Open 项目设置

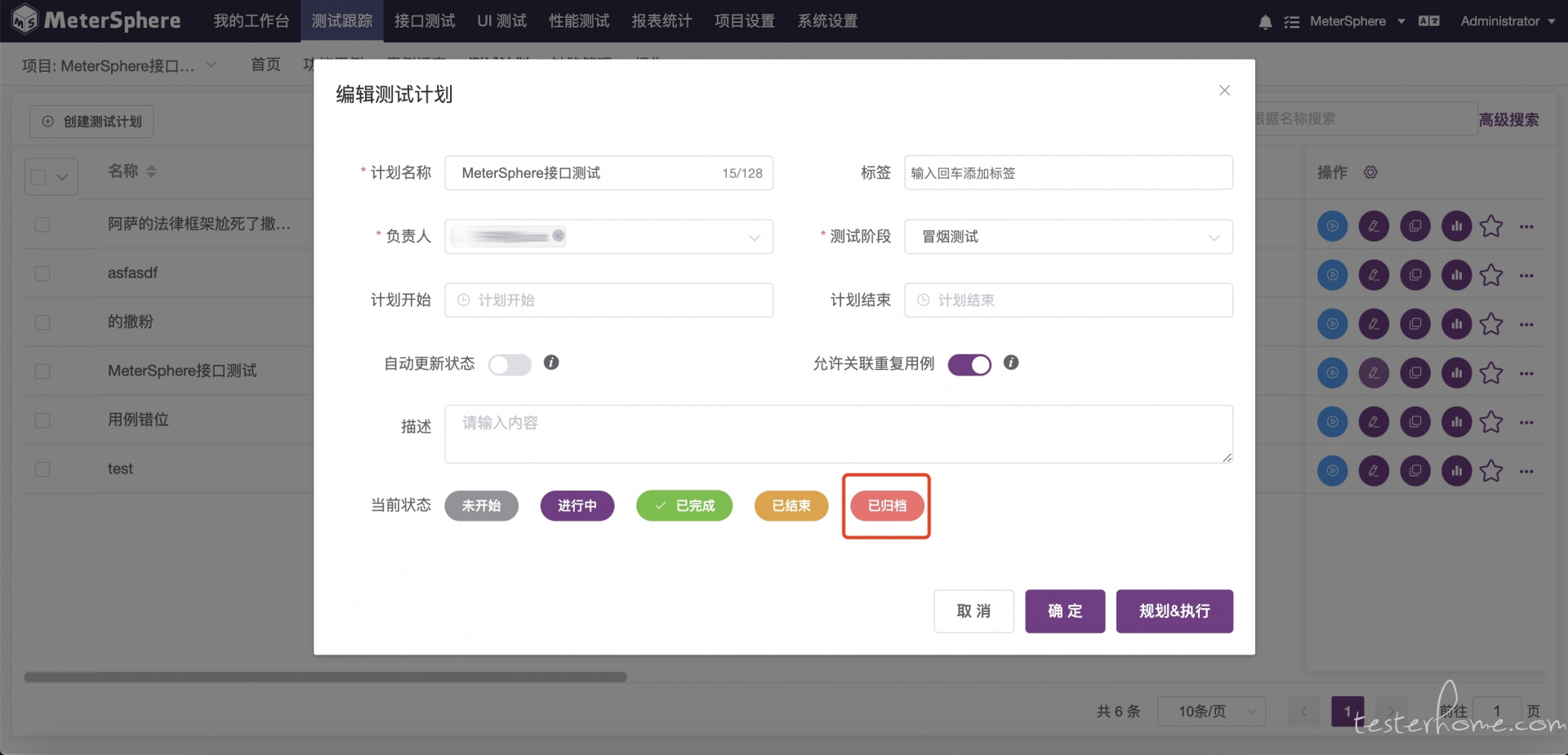tap(745, 21)
